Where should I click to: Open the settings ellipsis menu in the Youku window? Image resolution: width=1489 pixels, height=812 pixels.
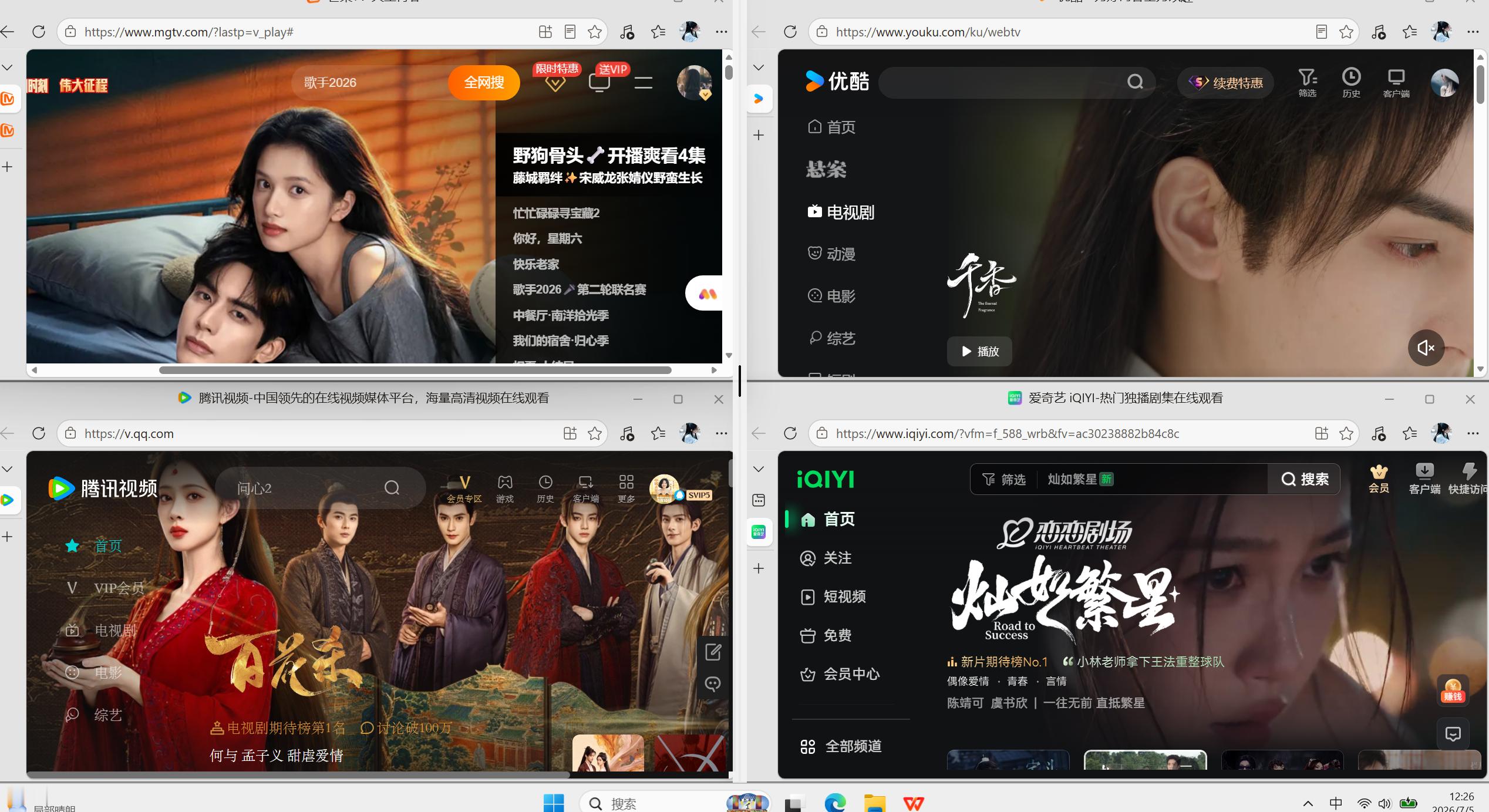[1473, 32]
